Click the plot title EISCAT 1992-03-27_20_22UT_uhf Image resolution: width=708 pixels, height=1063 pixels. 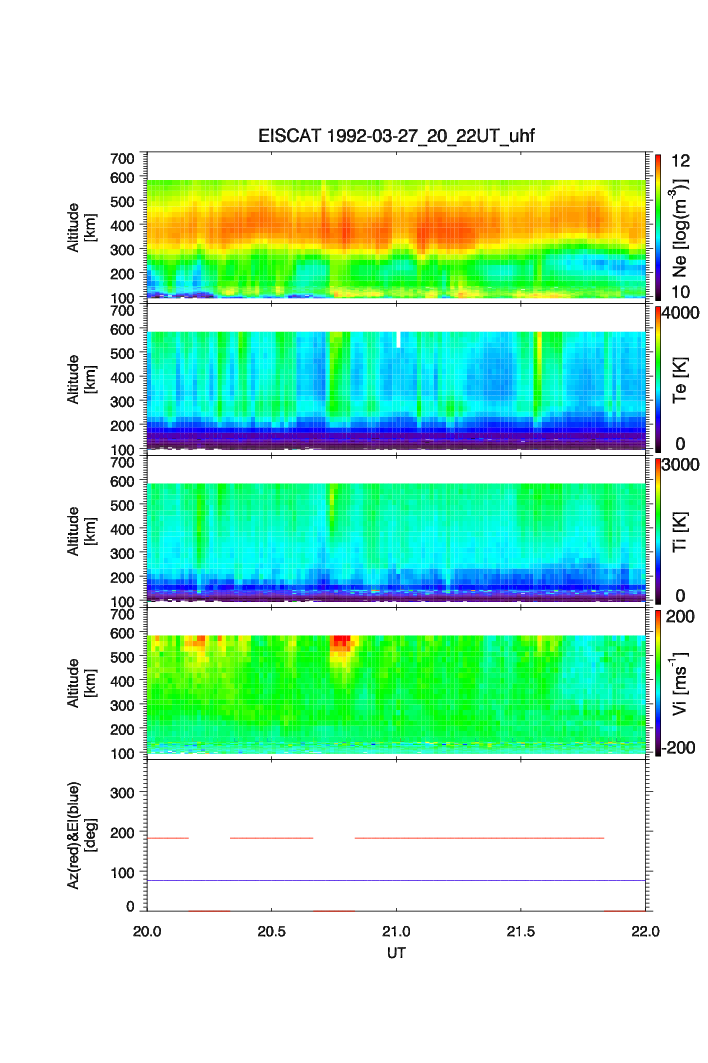(396, 136)
